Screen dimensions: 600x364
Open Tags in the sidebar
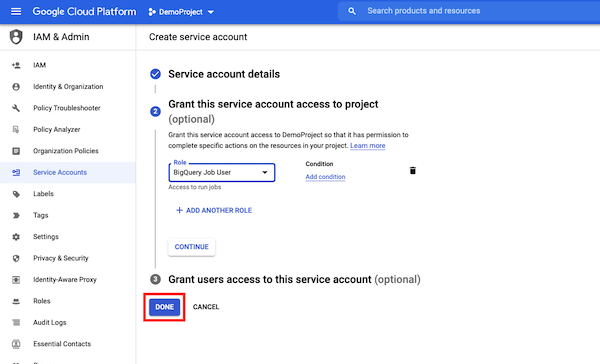[x=68, y=215]
